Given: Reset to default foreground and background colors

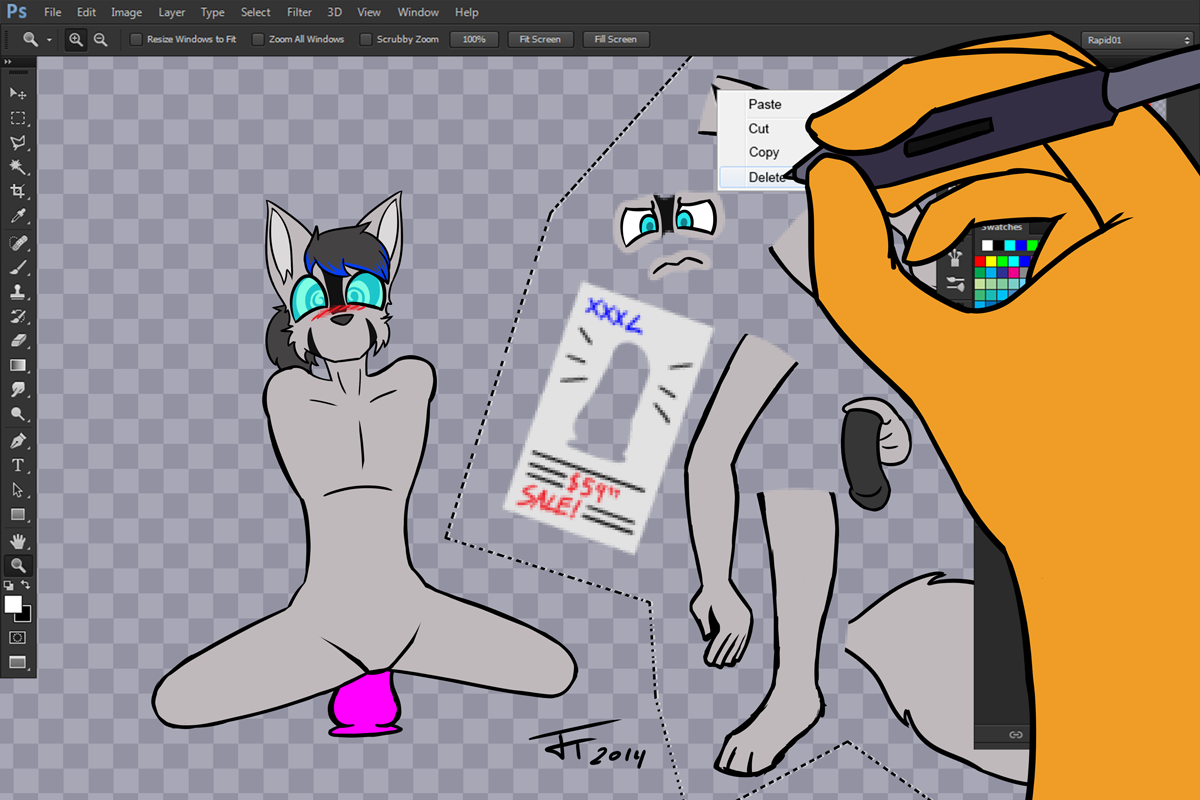Looking at the screenshot, I should click(10, 585).
